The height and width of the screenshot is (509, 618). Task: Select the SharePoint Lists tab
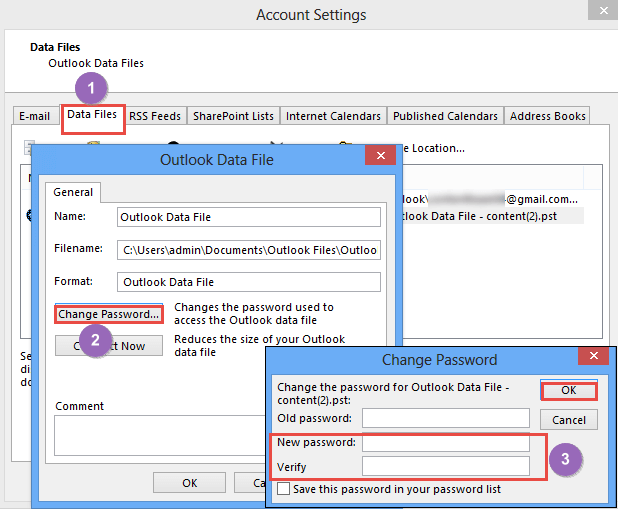(233, 116)
